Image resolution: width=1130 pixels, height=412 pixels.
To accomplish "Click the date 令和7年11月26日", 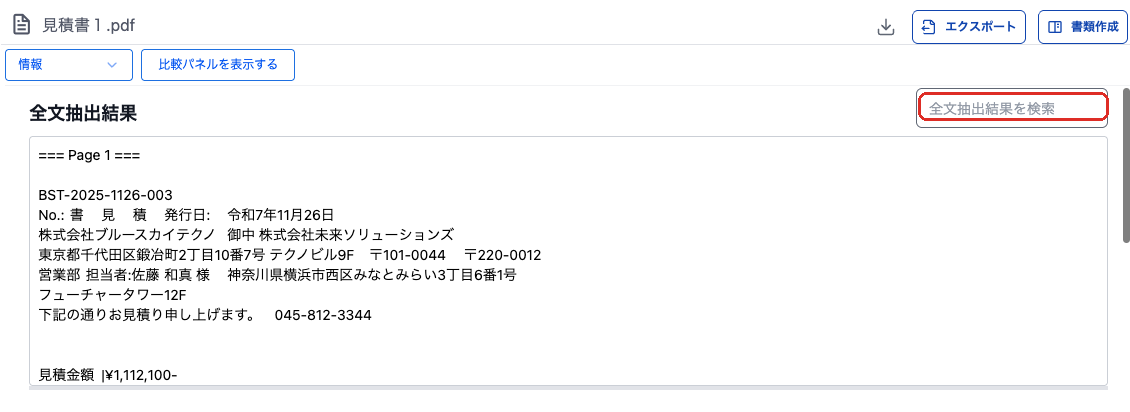I will pyautogui.click(x=280, y=215).
